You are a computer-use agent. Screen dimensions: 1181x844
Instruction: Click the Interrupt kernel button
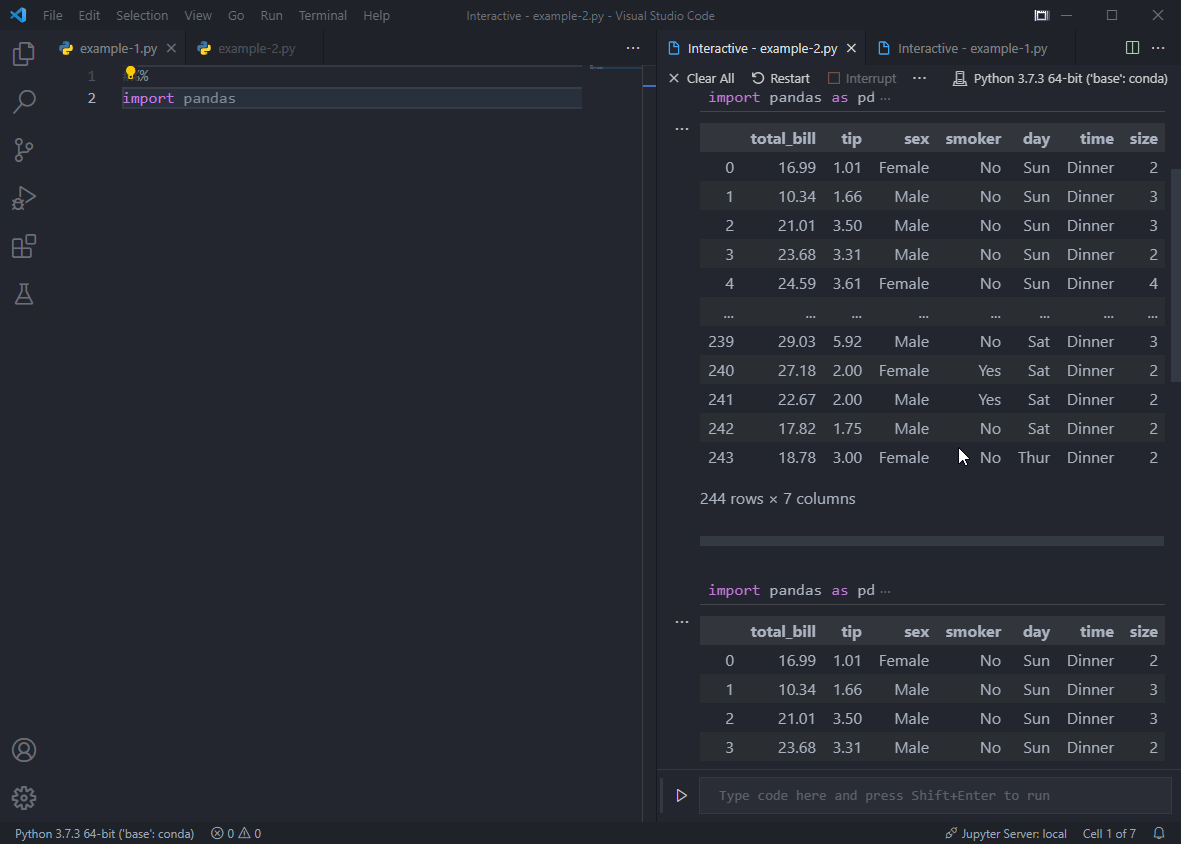click(862, 78)
